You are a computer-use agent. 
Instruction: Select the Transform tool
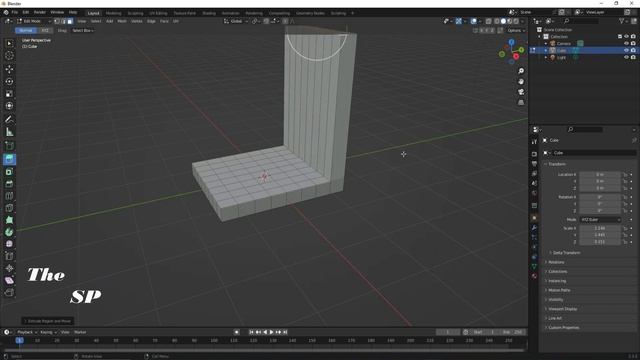(9, 106)
